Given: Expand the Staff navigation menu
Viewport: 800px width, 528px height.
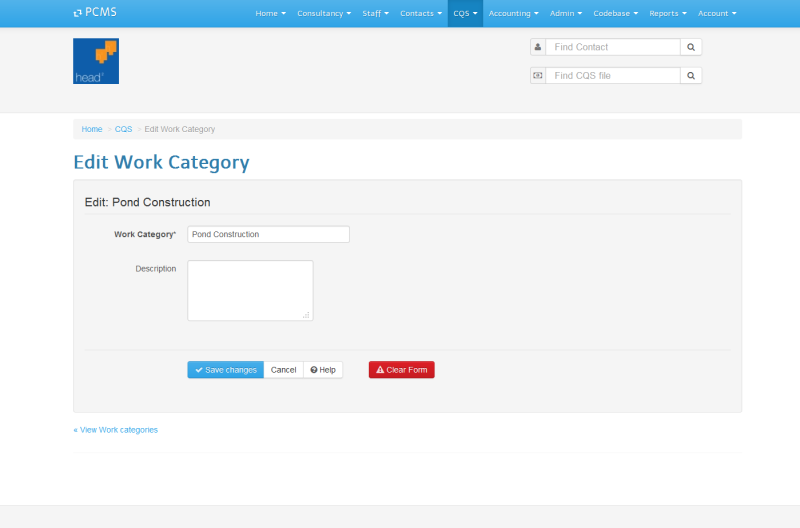Looking at the screenshot, I should (x=375, y=13).
